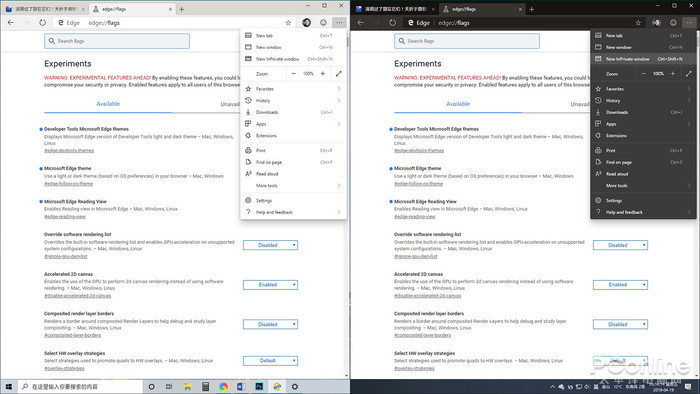
Task: Open the 'Composited render layer borders' dropdown, light window
Action: point(271,324)
